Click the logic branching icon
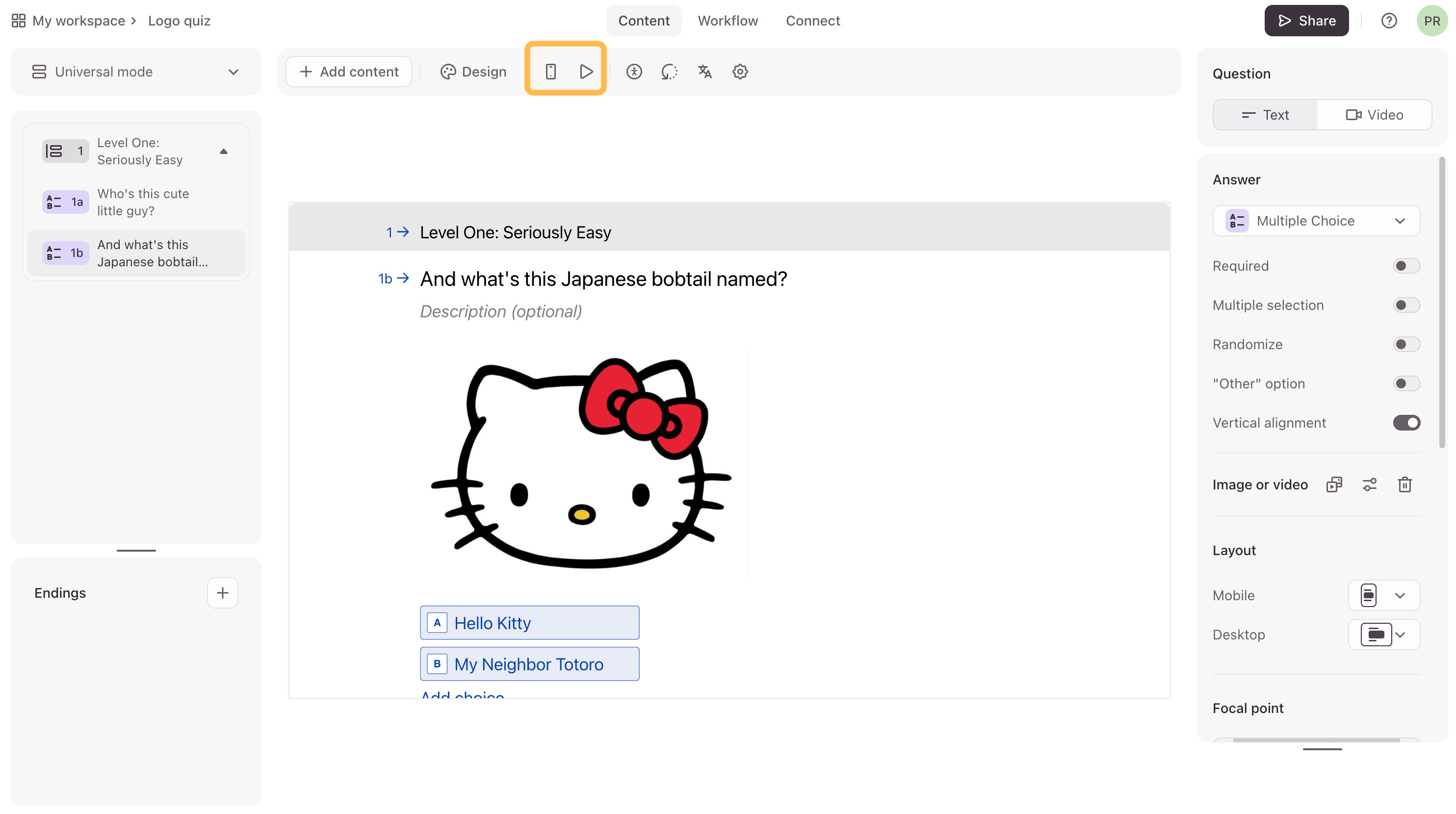Image resolution: width=1456 pixels, height=814 pixels. 669,72
